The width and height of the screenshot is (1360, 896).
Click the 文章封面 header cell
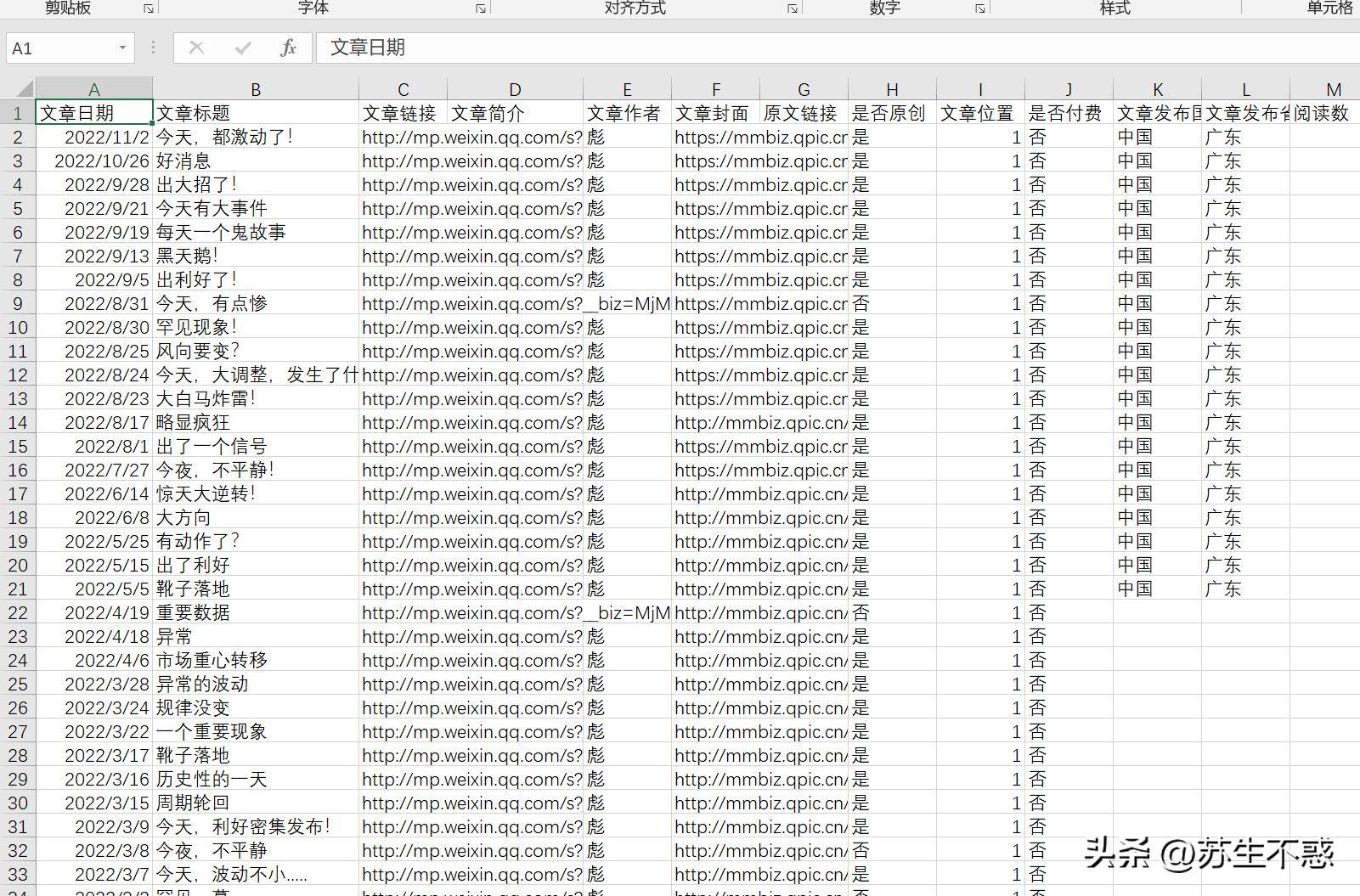(715, 113)
